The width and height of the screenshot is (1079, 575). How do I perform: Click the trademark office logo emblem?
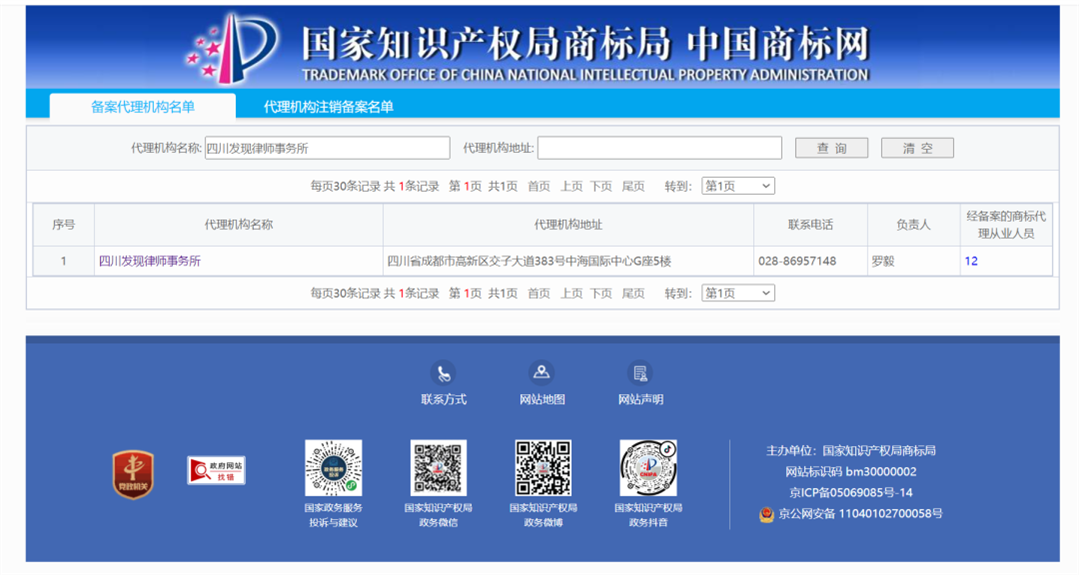point(233,47)
